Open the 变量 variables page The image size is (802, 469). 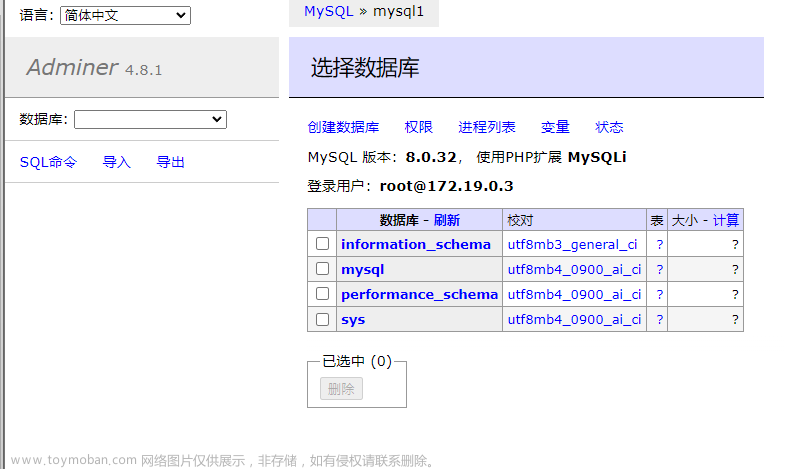[x=555, y=127]
